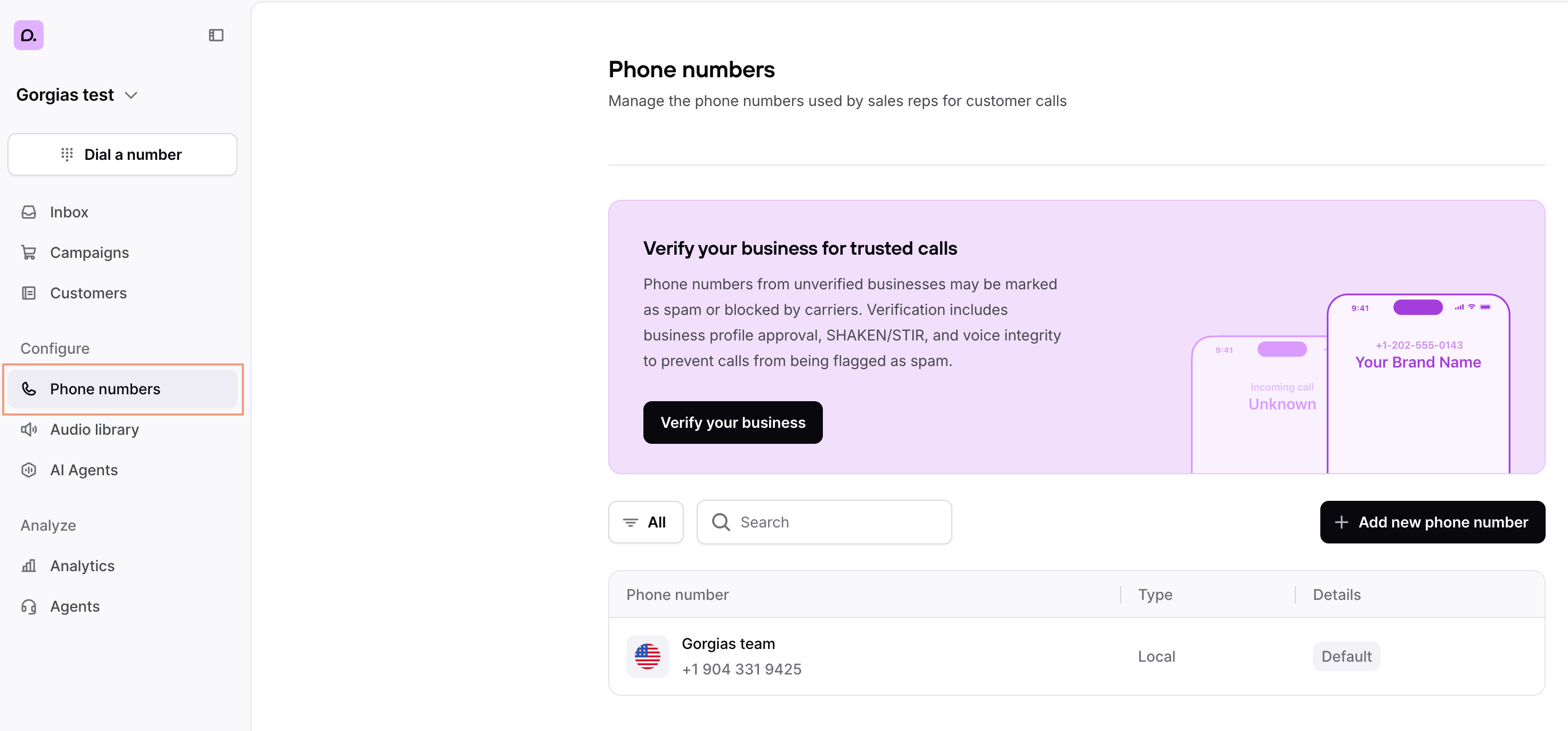The height and width of the screenshot is (731, 1568).
Task: Collapse the sidebar with the panel icon
Action: point(216,35)
